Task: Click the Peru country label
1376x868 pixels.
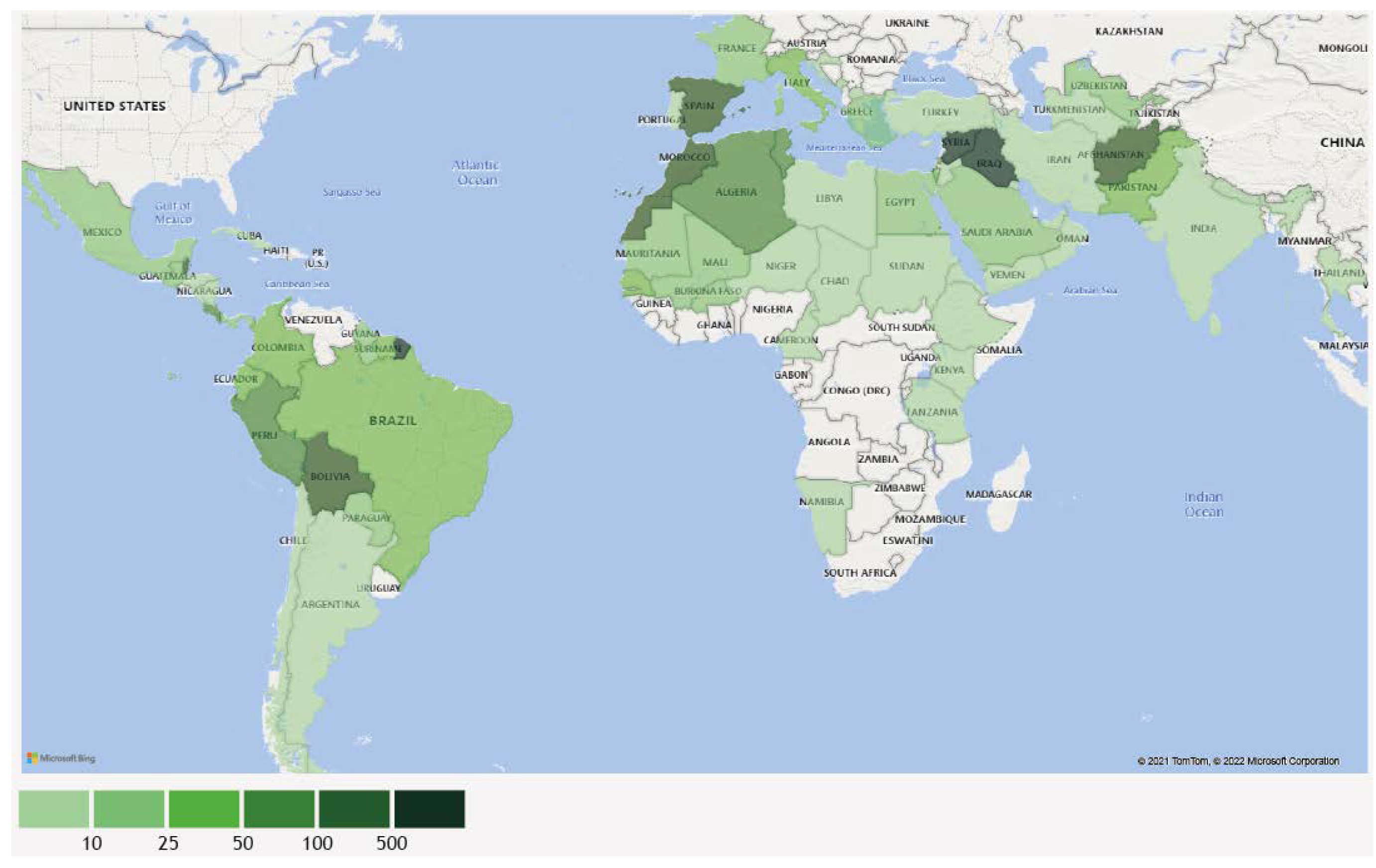Action: tap(265, 435)
